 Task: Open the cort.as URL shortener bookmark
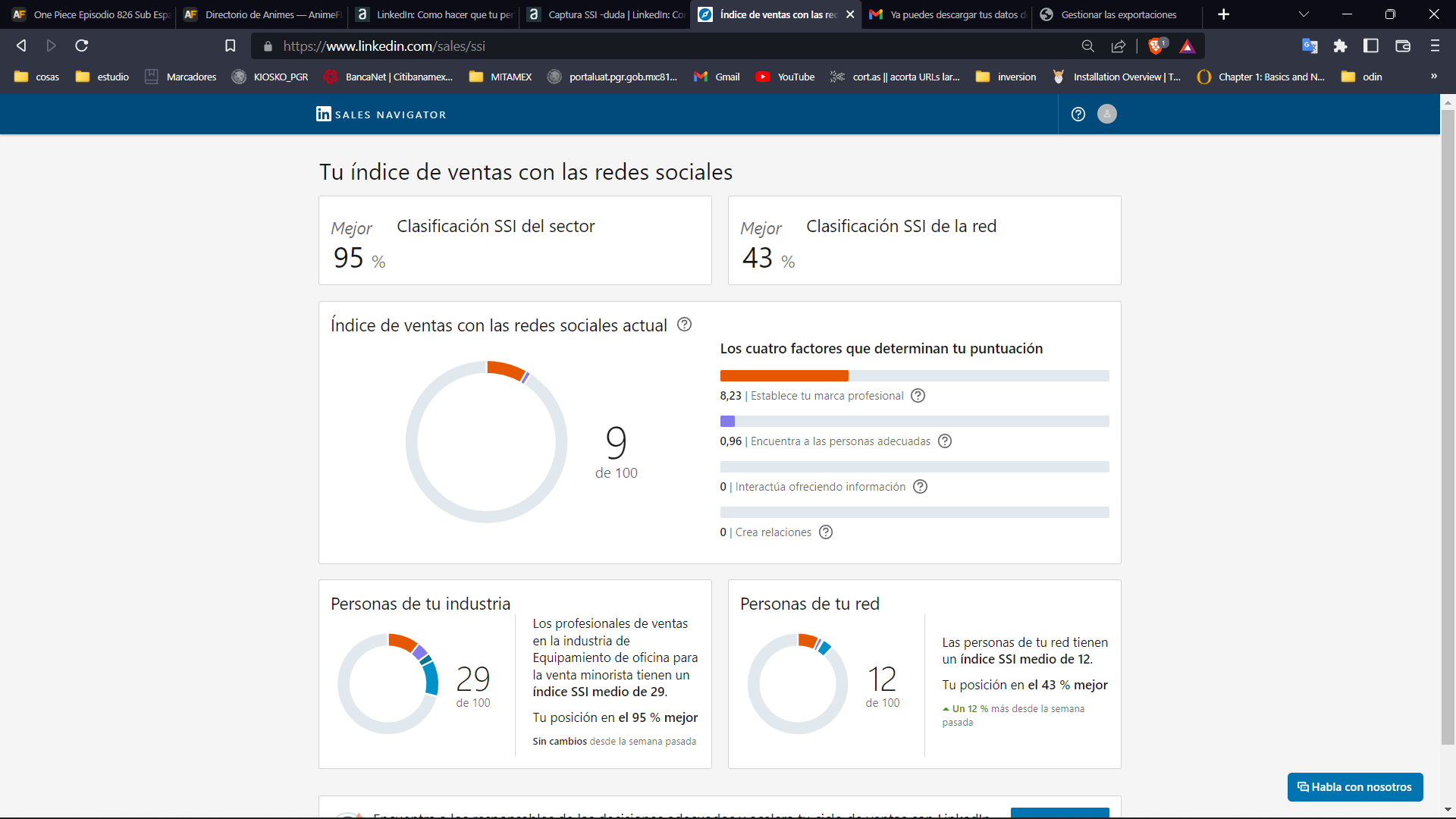point(895,77)
